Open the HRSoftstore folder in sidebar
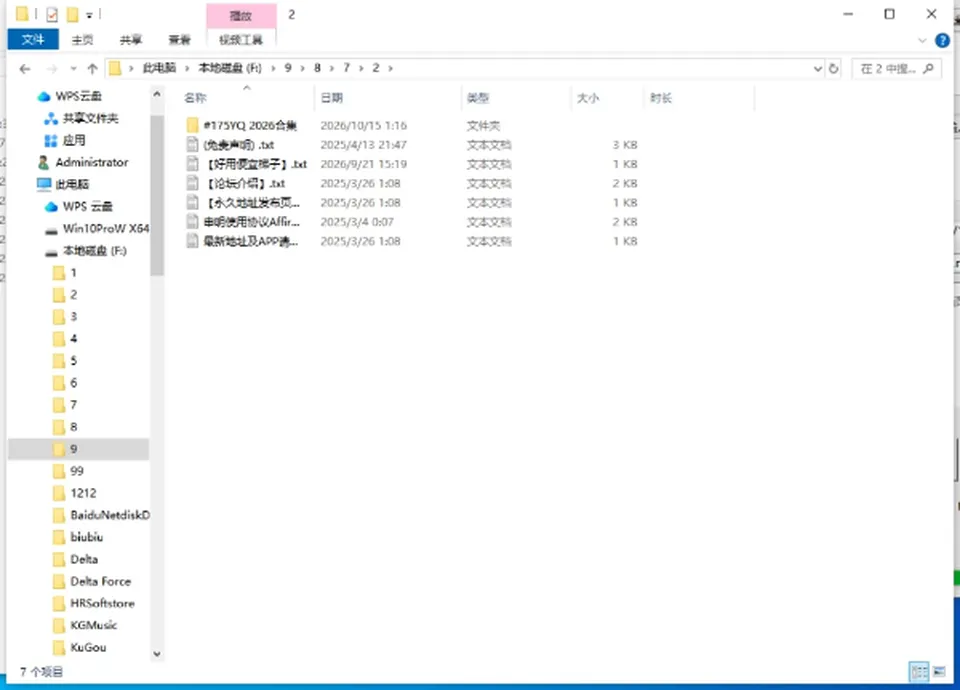This screenshot has height=690, width=960. (x=102, y=603)
